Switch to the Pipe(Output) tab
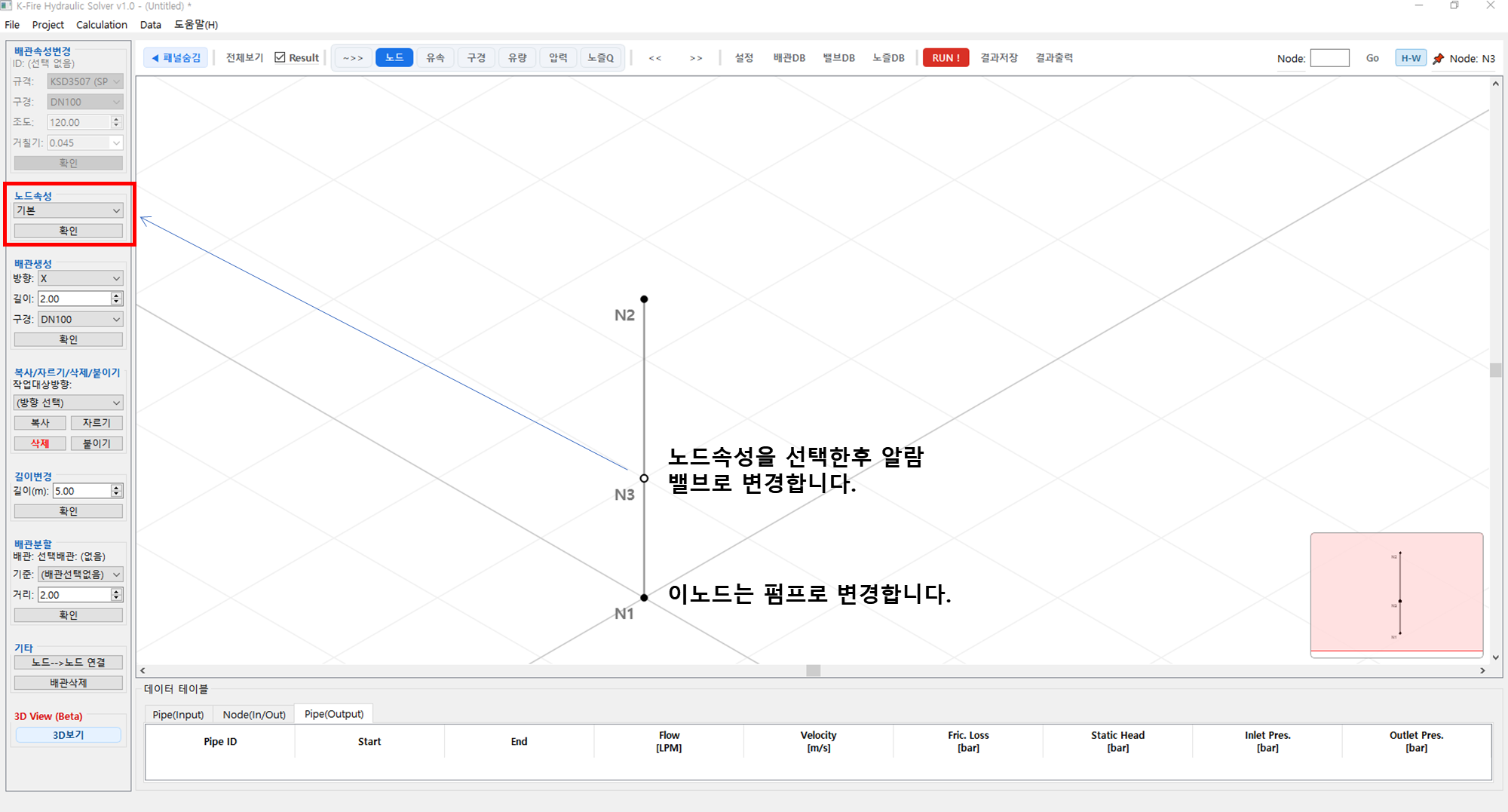1508x812 pixels. point(334,714)
